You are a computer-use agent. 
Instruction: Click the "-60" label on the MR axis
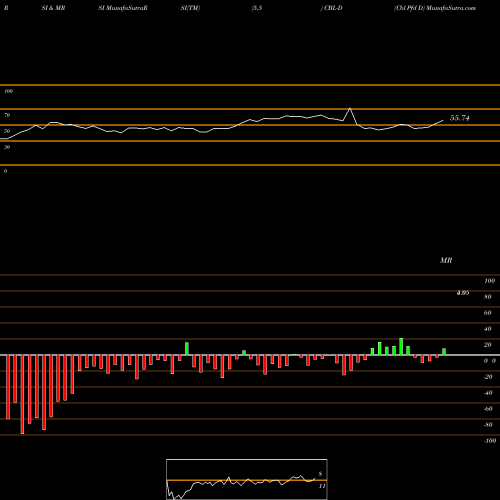pos(488,409)
